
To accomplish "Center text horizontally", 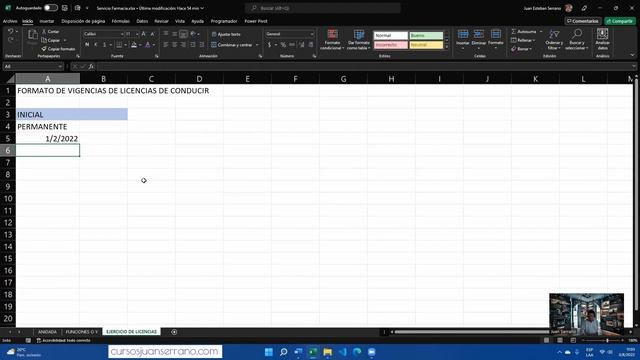I will tap(175, 44).
